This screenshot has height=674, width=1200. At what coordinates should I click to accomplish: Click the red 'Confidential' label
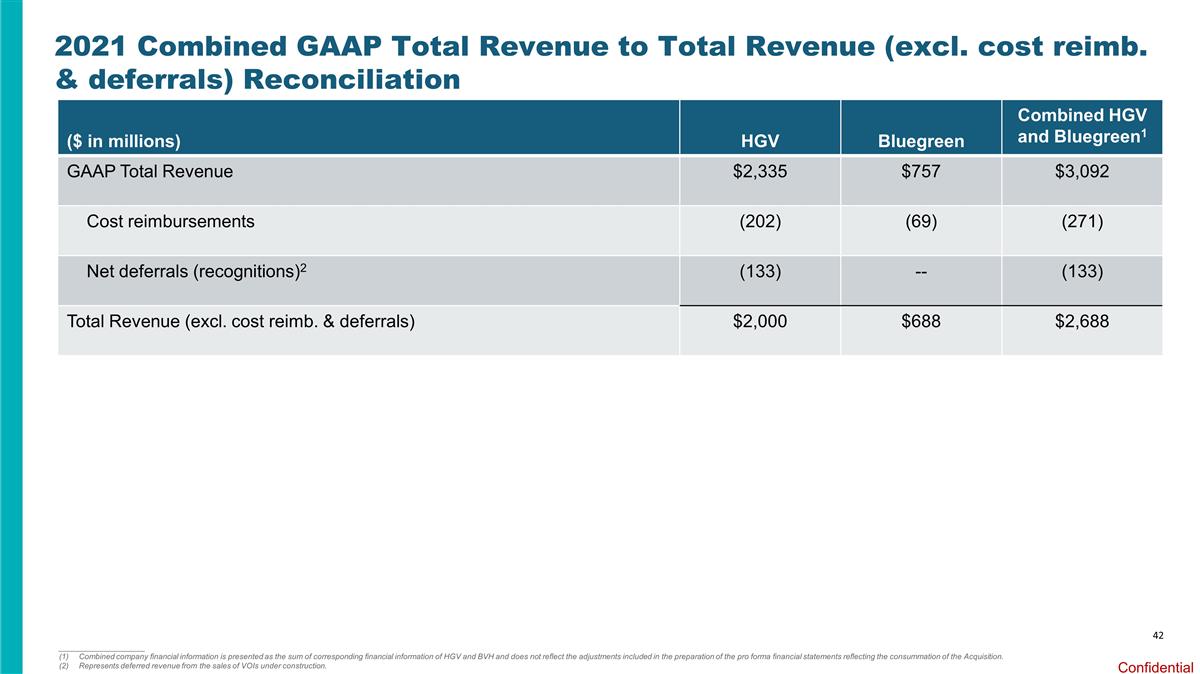tap(1155, 666)
